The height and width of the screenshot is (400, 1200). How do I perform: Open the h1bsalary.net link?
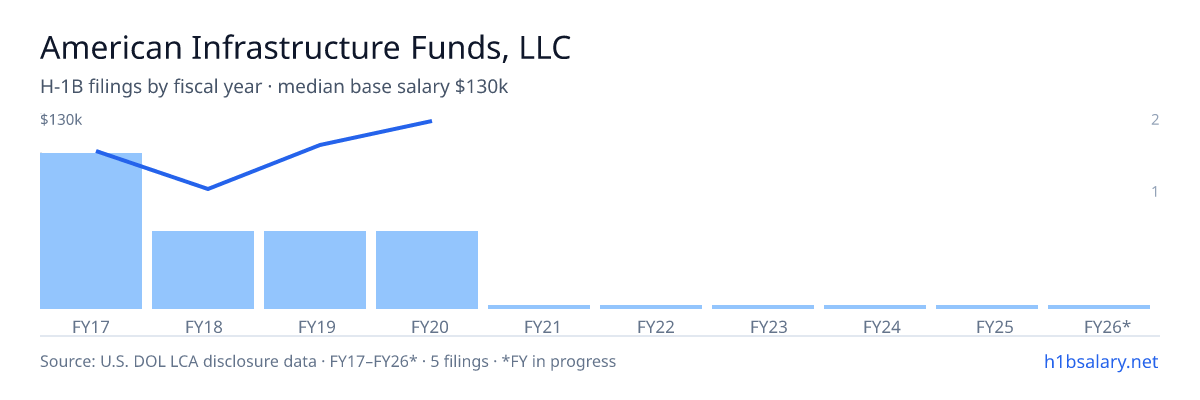click(1100, 361)
